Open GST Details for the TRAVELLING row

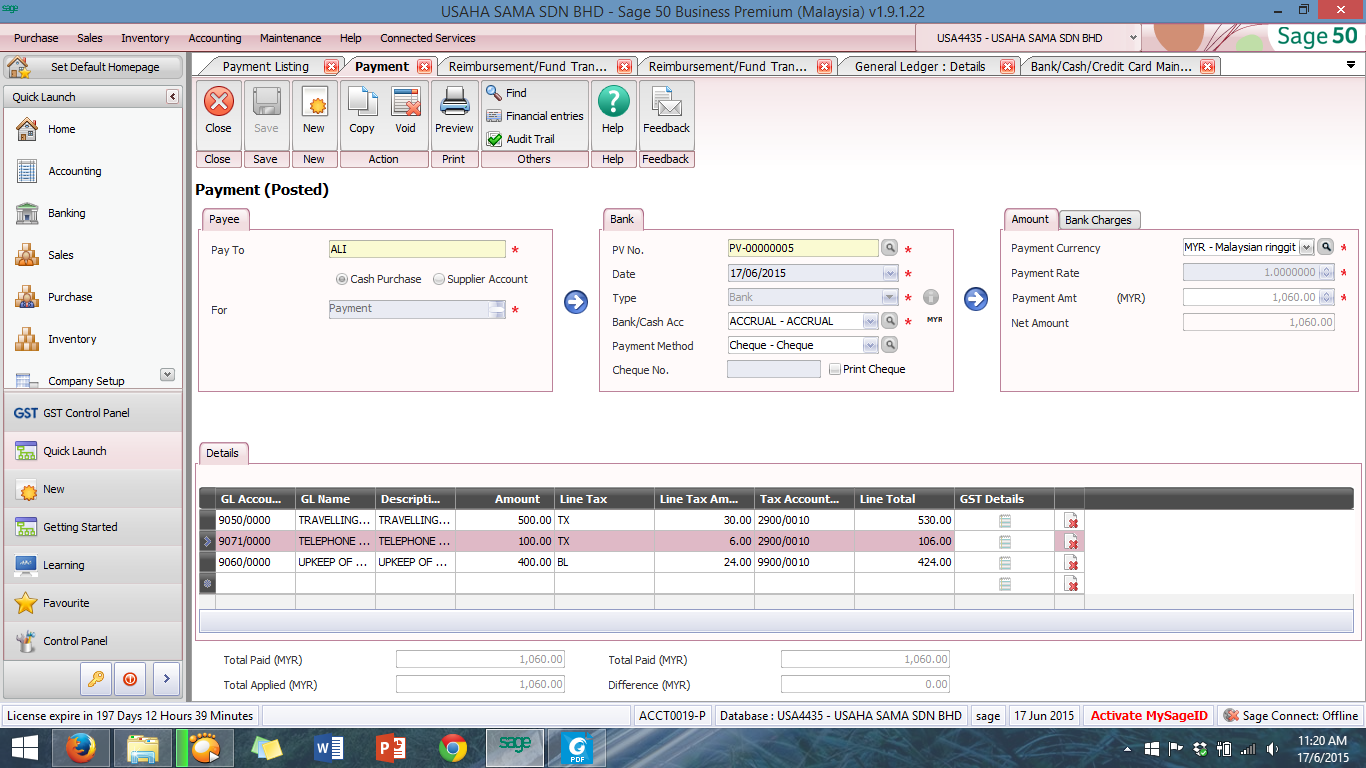point(1005,520)
